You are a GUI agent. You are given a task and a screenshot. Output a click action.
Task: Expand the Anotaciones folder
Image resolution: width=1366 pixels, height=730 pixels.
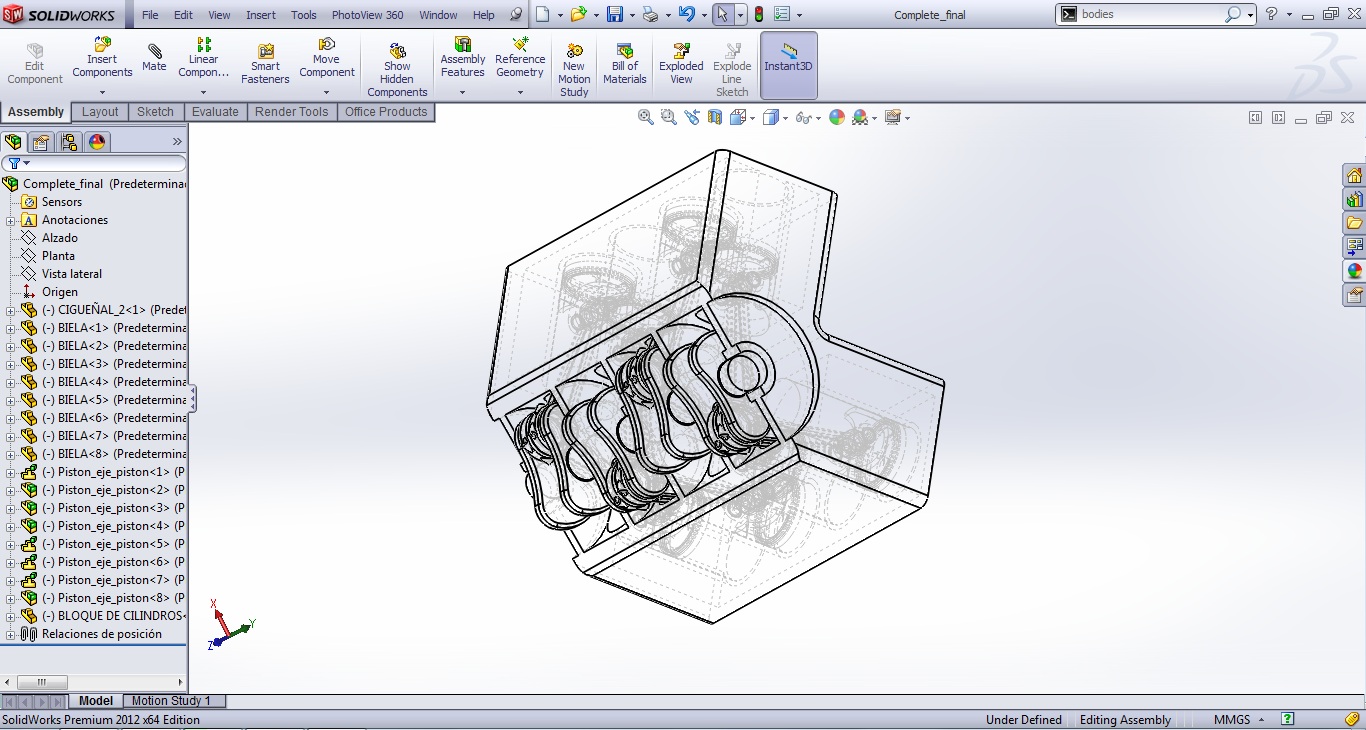[11, 220]
